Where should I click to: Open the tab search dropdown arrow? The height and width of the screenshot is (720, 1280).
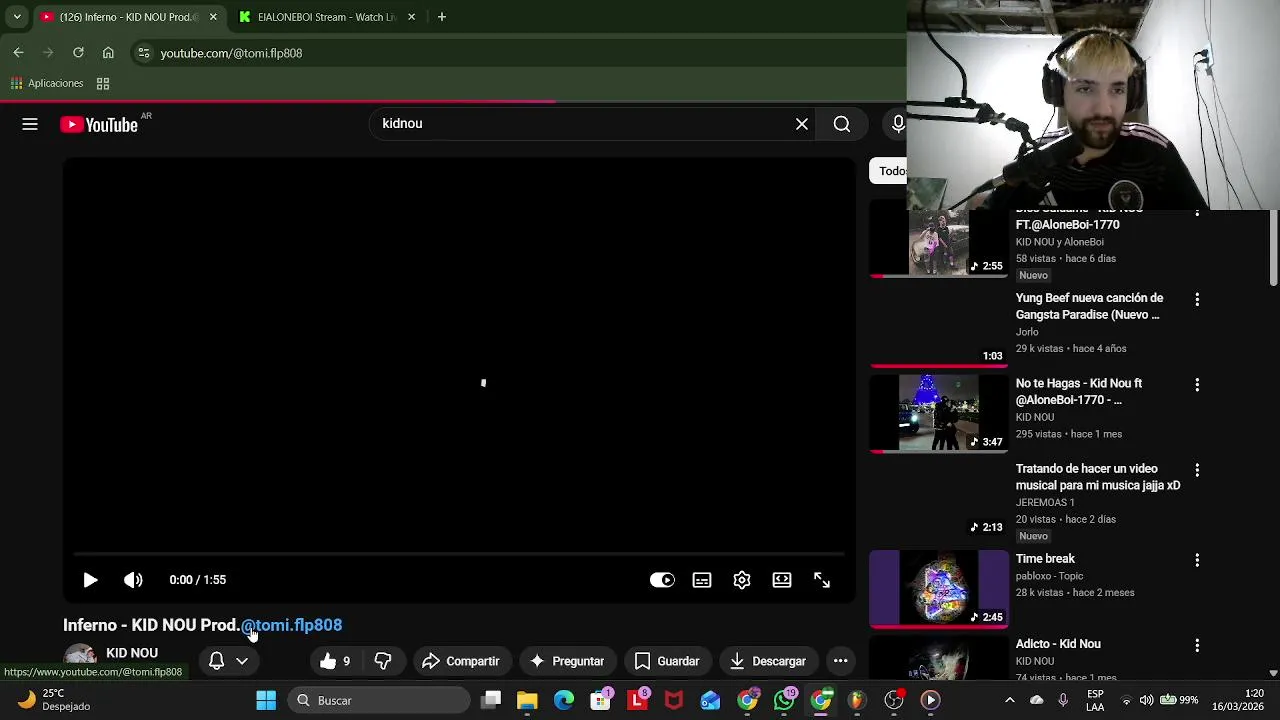click(17, 17)
